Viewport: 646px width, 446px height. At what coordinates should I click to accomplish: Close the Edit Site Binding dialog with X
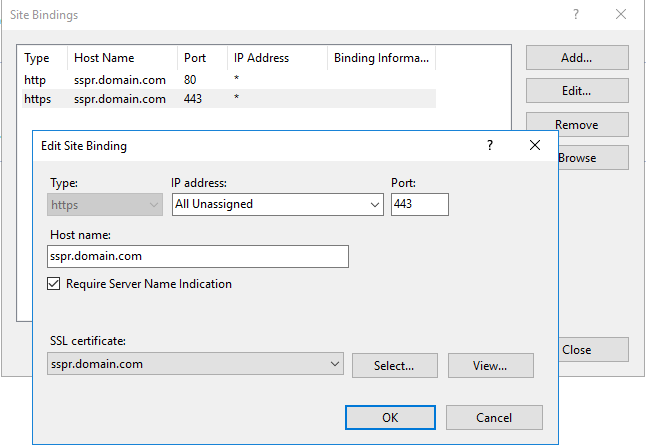(535, 146)
